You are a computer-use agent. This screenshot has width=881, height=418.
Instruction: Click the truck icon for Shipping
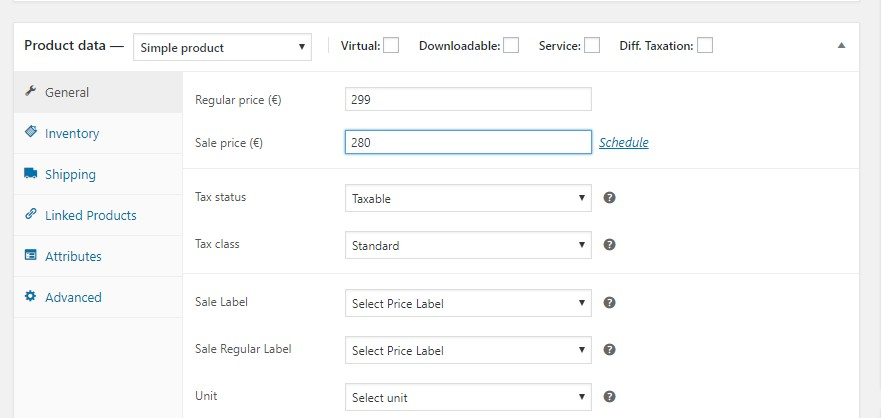tap(30, 174)
